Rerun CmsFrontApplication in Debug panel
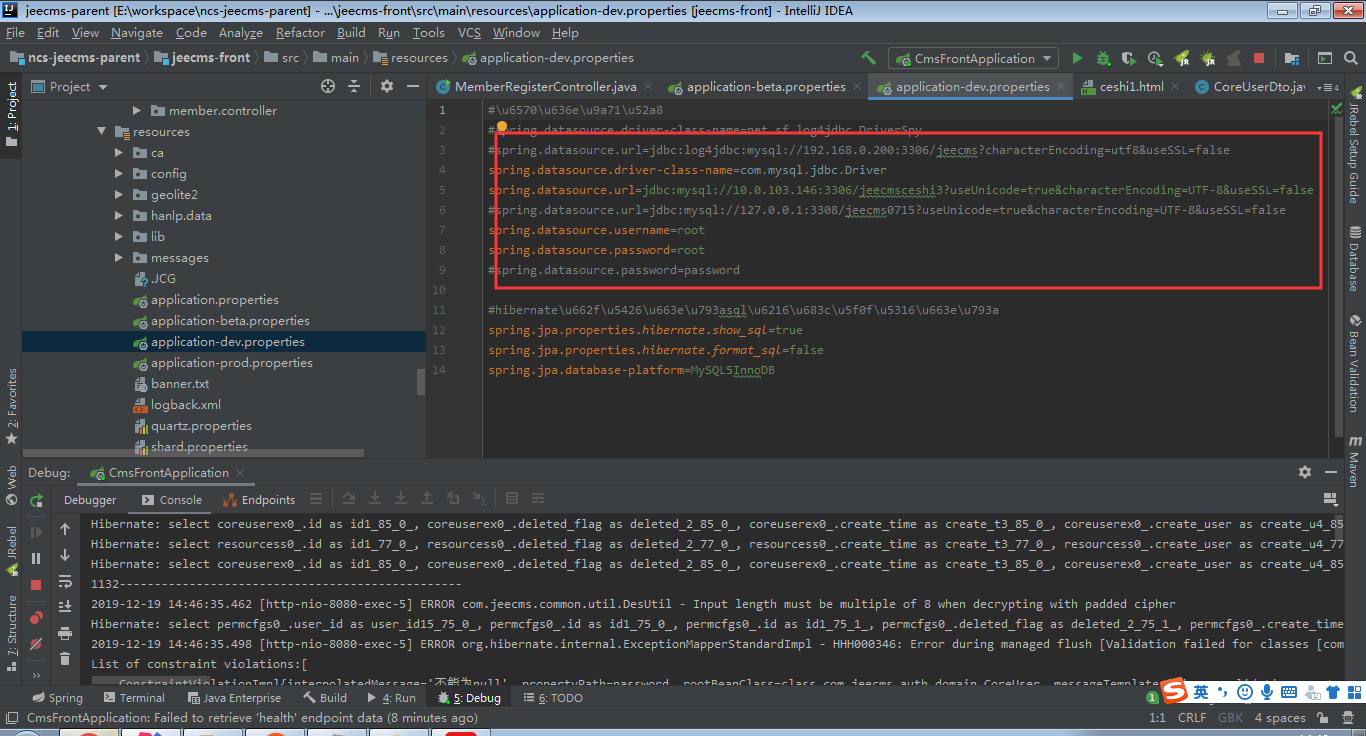This screenshot has height=736, width=1366. [x=37, y=500]
